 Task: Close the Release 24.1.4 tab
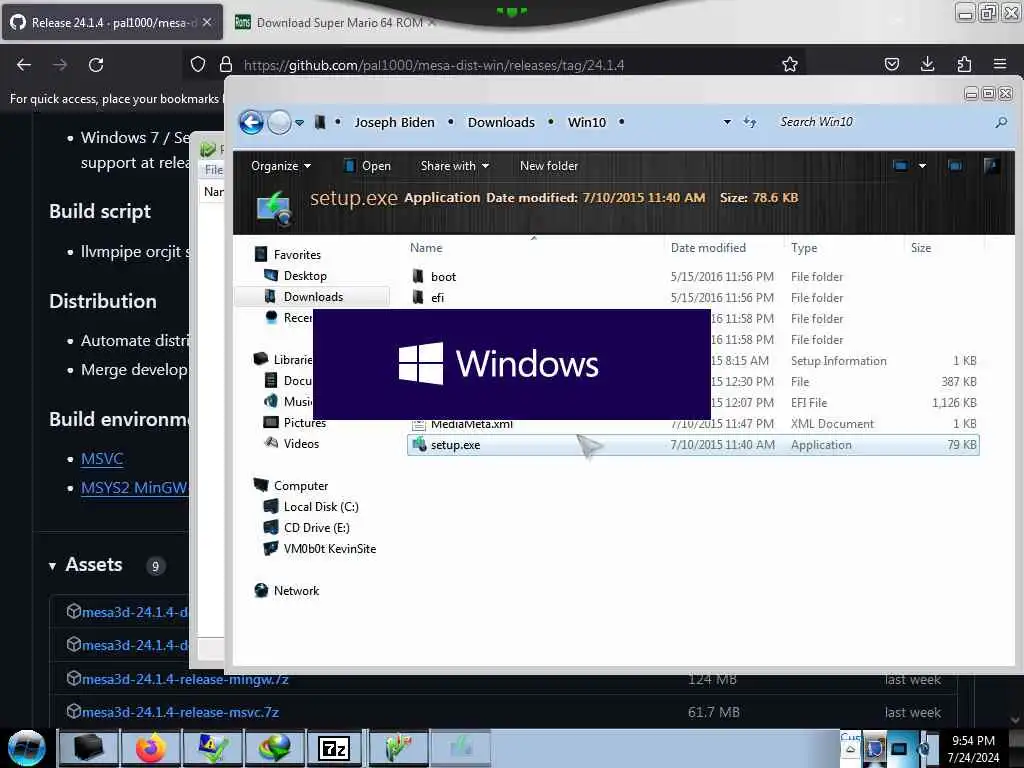[x=207, y=23]
